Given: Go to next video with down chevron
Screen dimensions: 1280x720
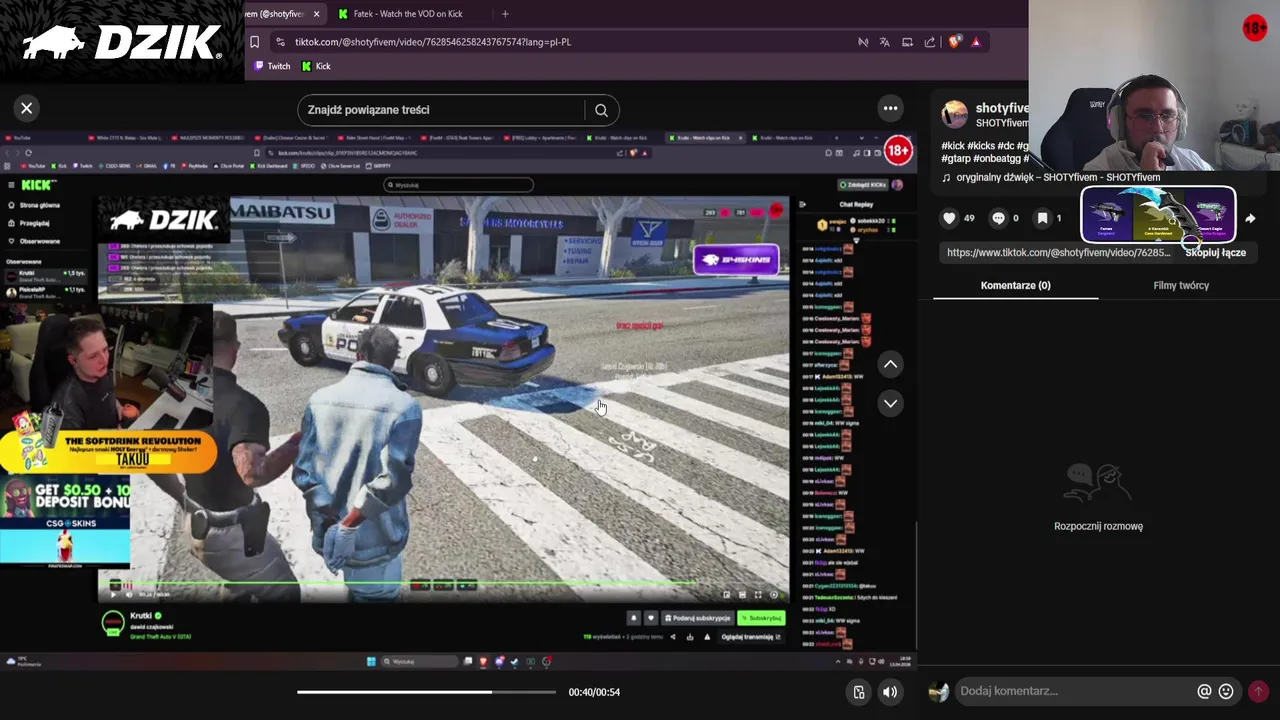Looking at the screenshot, I should [890, 403].
